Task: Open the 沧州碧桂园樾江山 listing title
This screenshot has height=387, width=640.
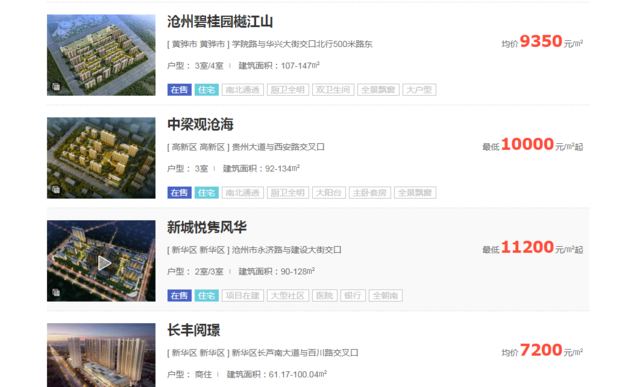Action: (220, 22)
